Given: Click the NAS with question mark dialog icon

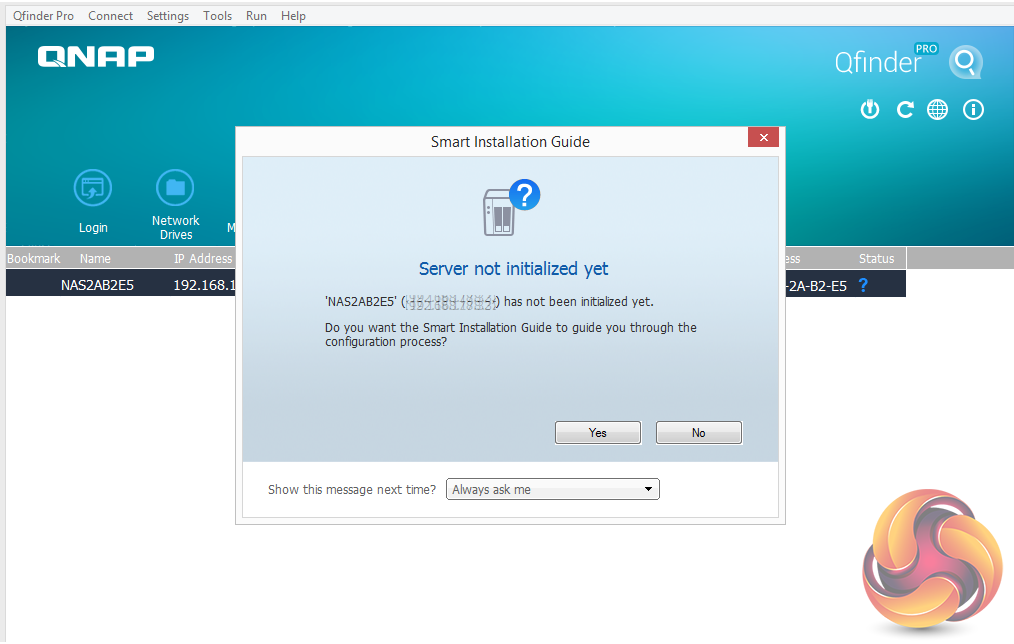Looking at the screenshot, I should click(x=512, y=208).
